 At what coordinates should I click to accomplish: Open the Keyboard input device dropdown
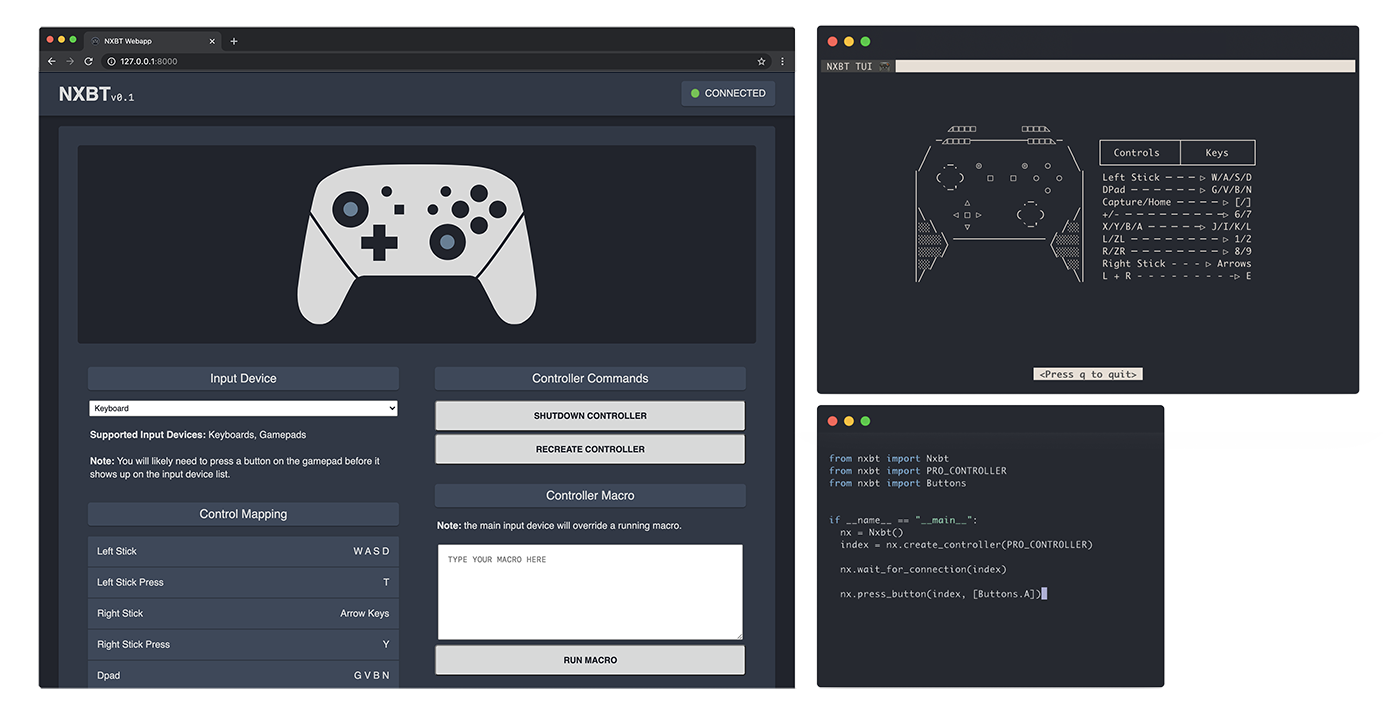243,408
